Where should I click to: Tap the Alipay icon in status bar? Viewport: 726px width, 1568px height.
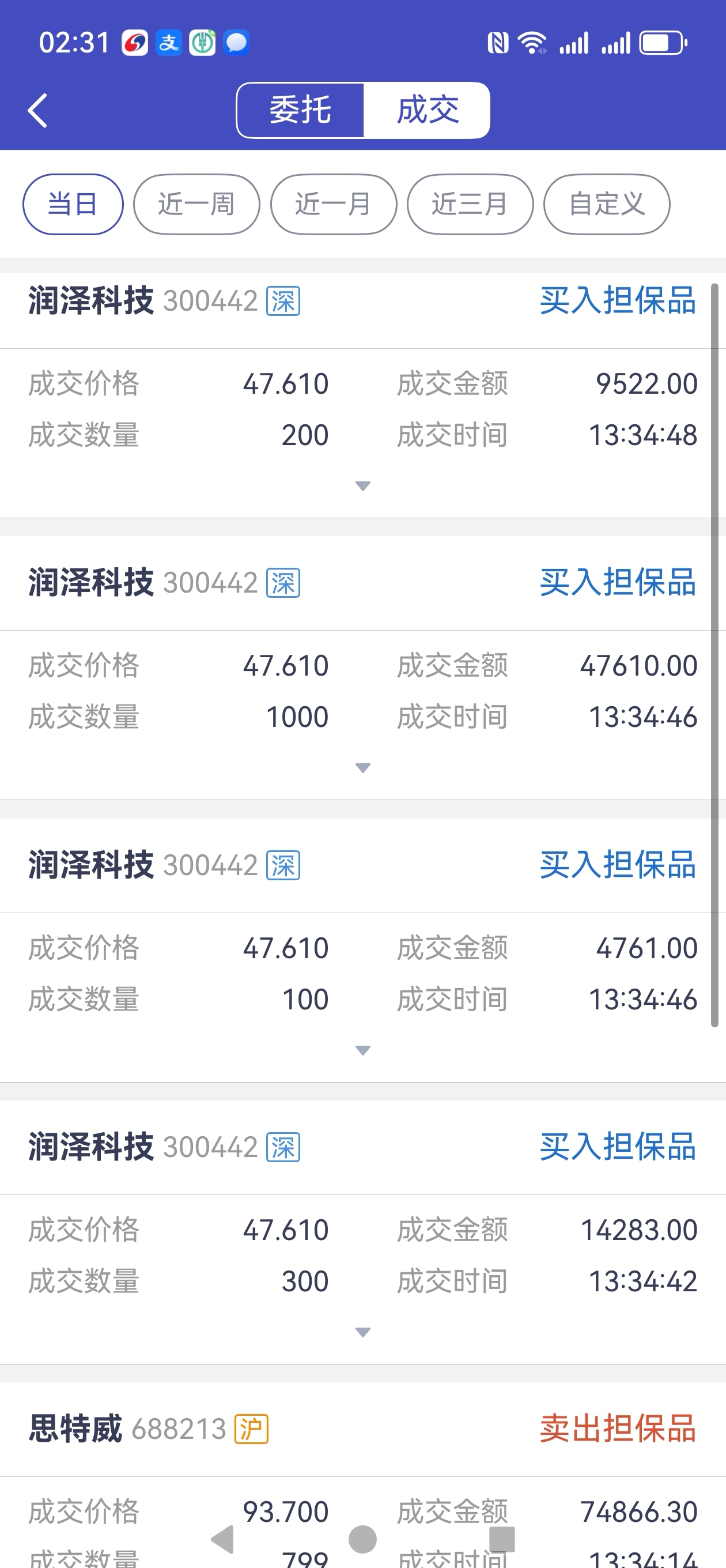click(169, 43)
